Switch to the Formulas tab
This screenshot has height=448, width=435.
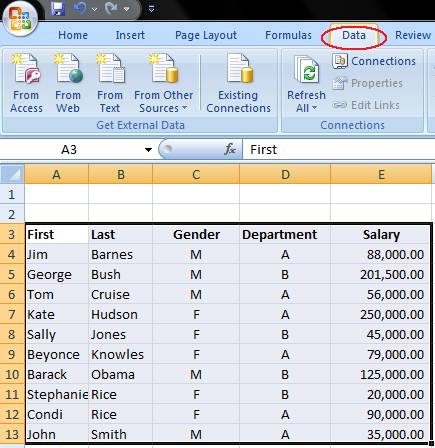point(288,35)
